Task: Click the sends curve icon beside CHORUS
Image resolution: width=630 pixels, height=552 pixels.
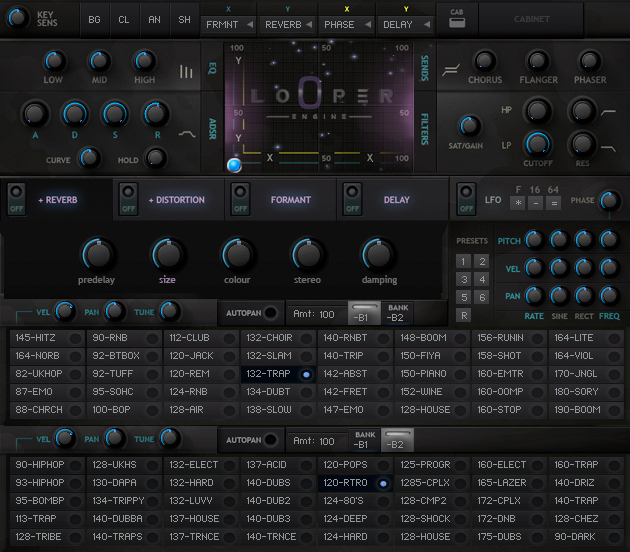Action: point(450,70)
